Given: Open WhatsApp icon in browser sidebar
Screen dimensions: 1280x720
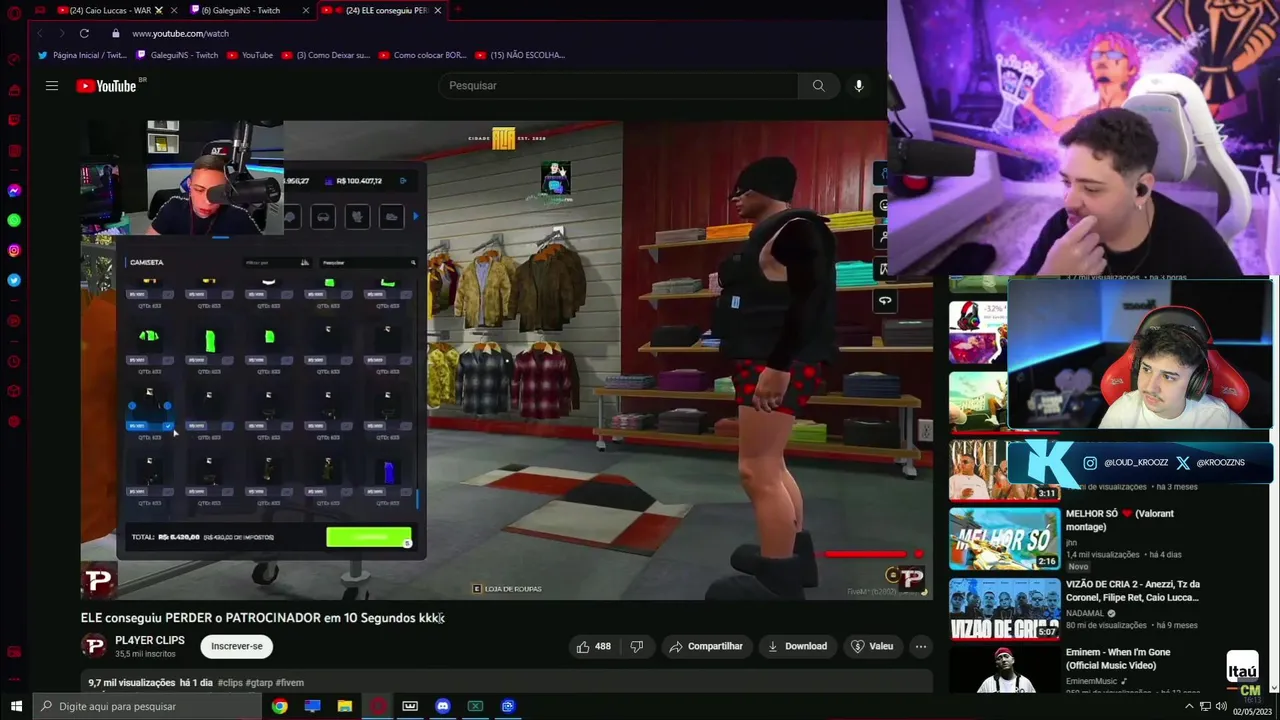Looking at the screenshot, I should click(14, 220).
